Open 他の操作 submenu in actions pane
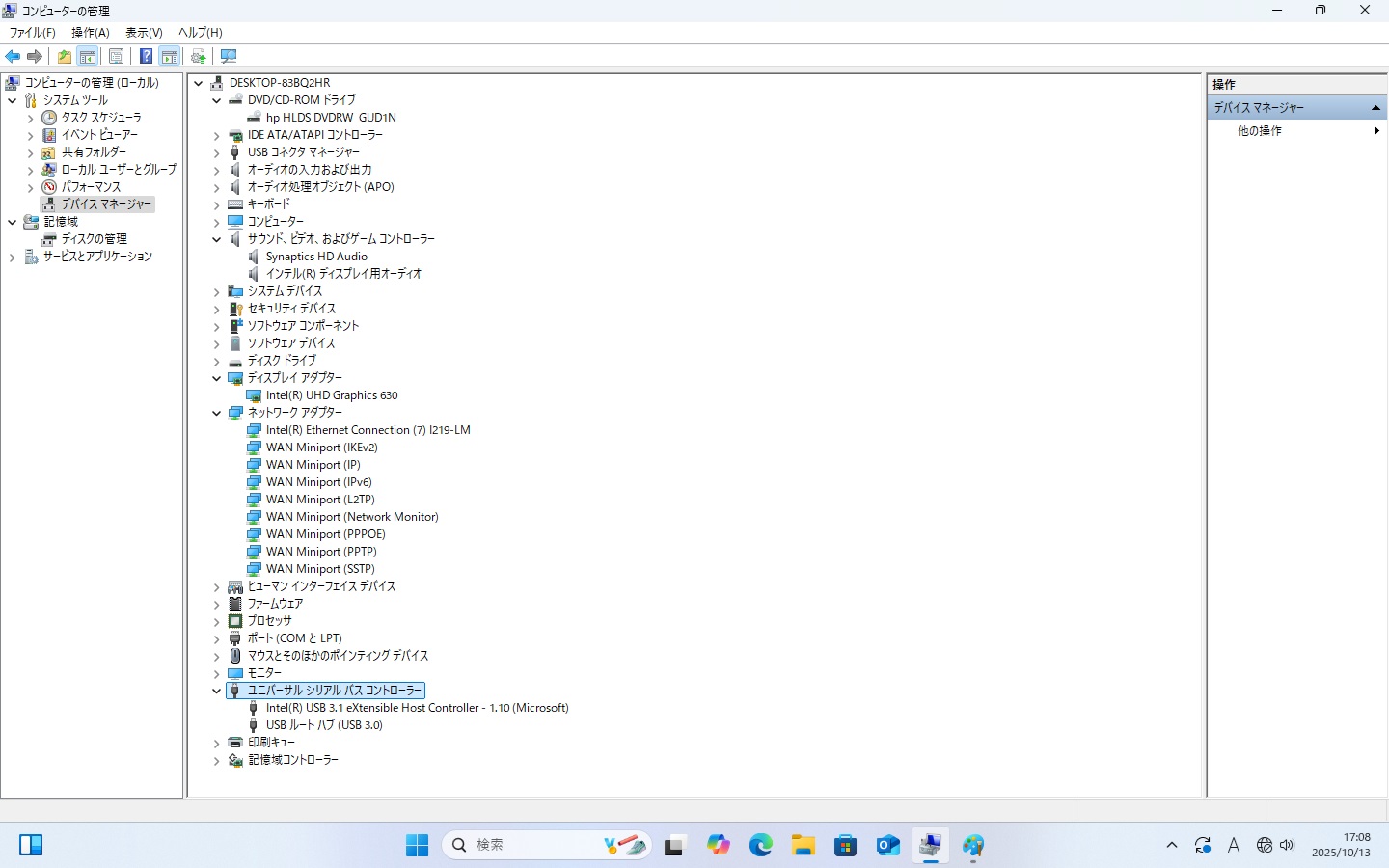The width and height of the screenshot is (1389, 868). pyautogui.click(x=1260, y=131)
